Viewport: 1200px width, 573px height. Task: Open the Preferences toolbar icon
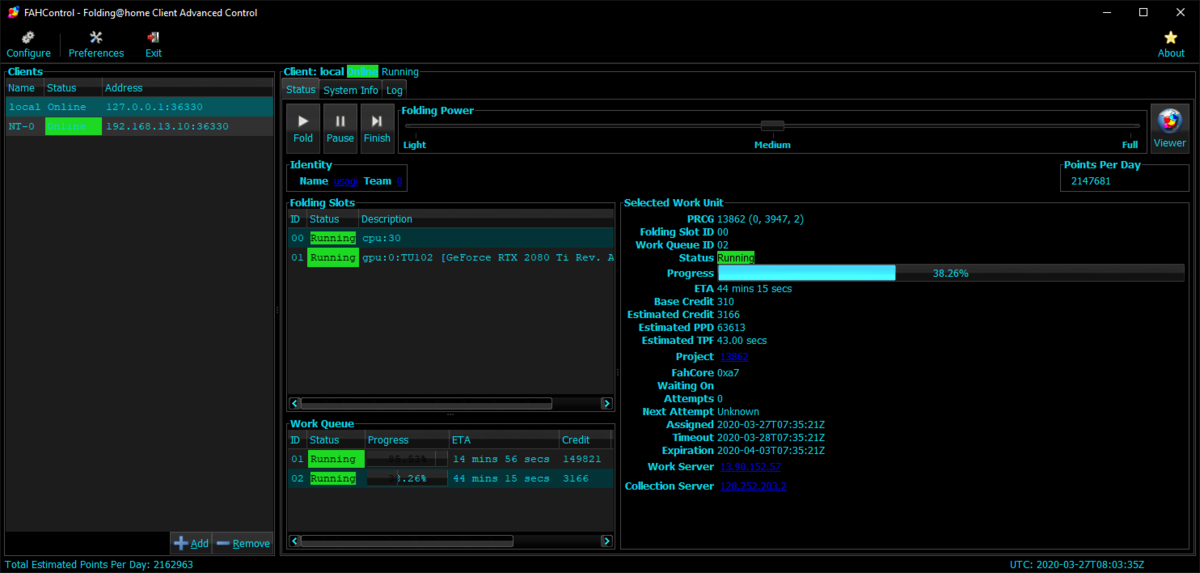click(x=96, y=45)
